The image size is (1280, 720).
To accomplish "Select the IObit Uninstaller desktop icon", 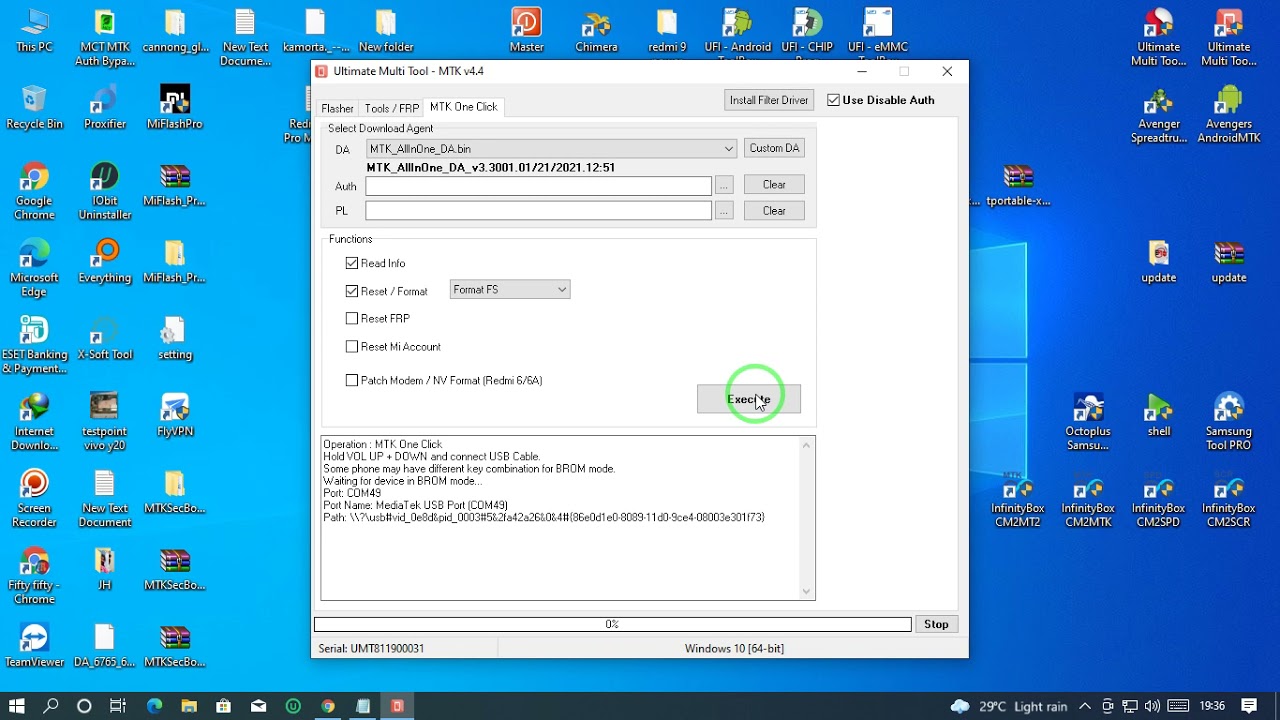I will 104,191.
